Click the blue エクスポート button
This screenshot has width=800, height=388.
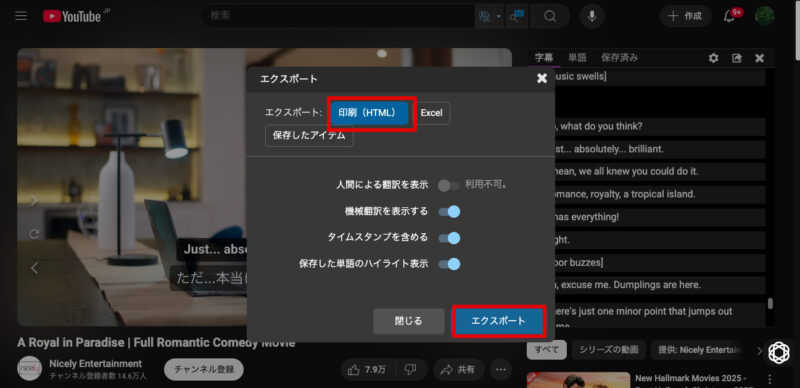pos(498,321)
